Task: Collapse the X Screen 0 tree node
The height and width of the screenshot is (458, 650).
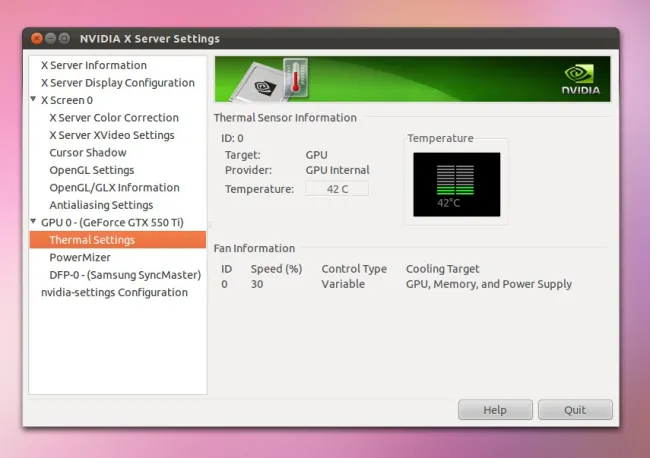Action: 34,100
